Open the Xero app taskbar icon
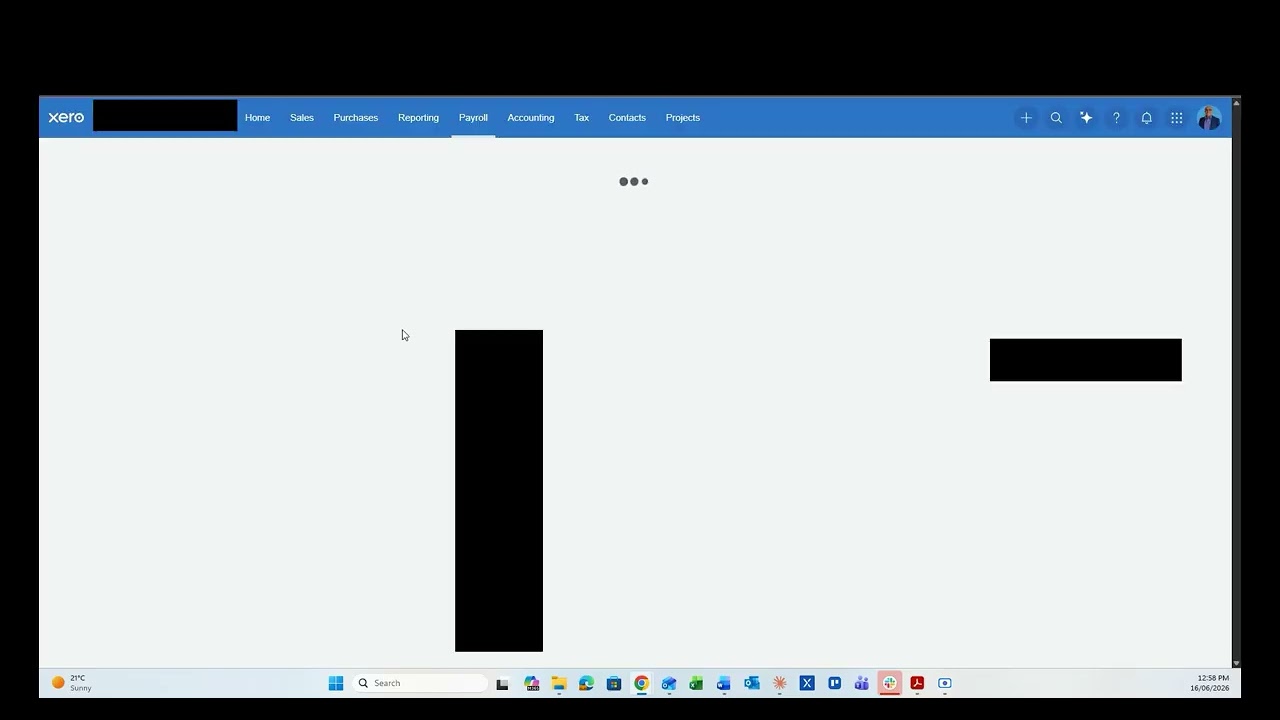The image size is (1280, 720). [807, 683]
